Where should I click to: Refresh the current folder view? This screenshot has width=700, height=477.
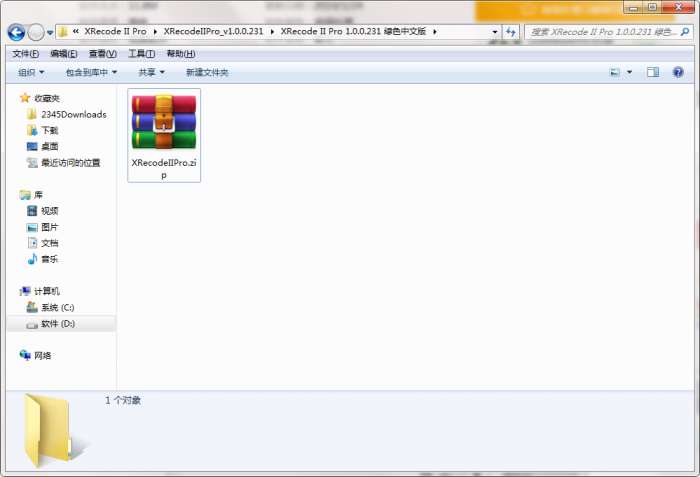[511, 32]
